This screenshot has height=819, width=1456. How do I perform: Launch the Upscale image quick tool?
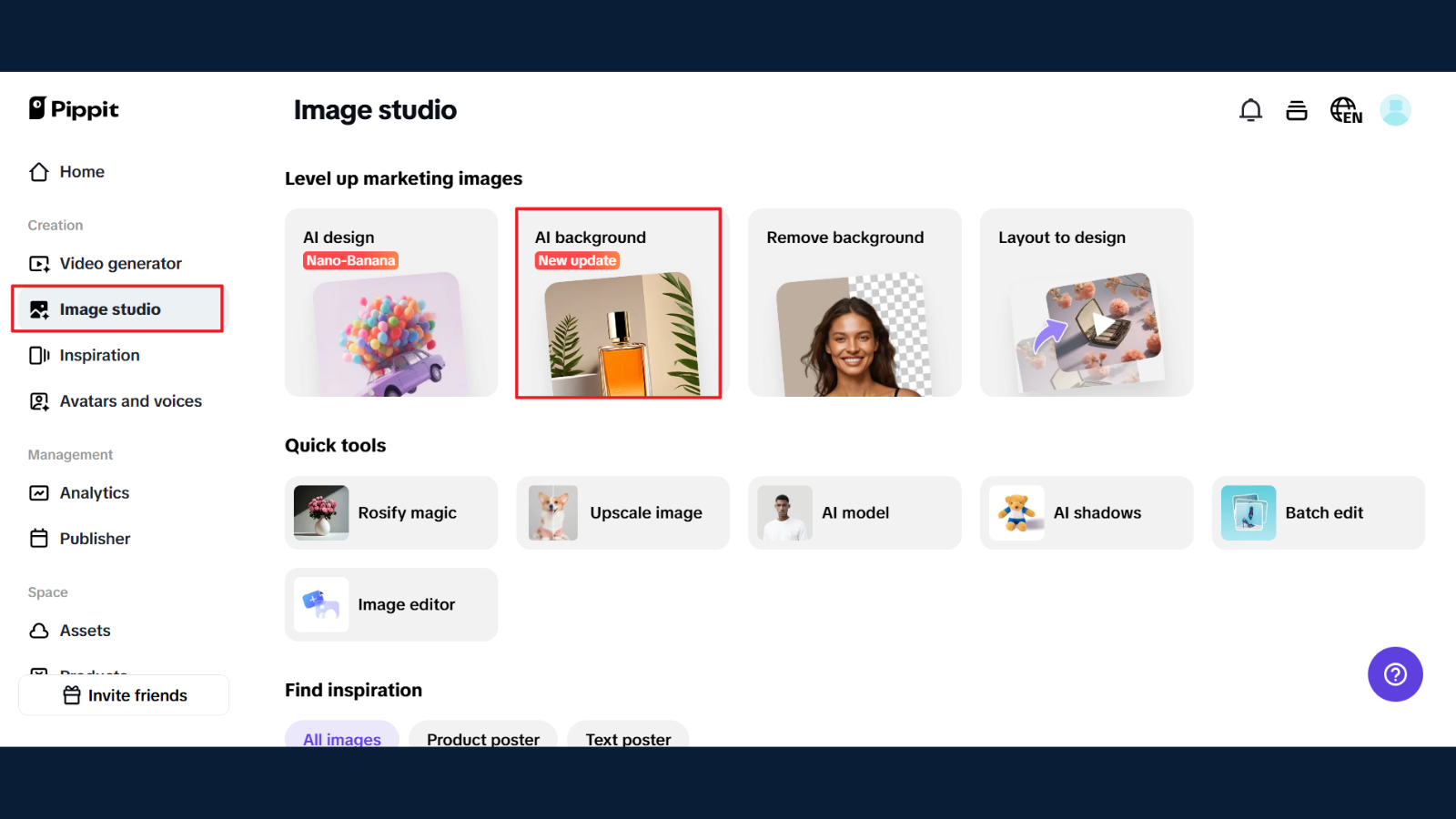(622, 513)
